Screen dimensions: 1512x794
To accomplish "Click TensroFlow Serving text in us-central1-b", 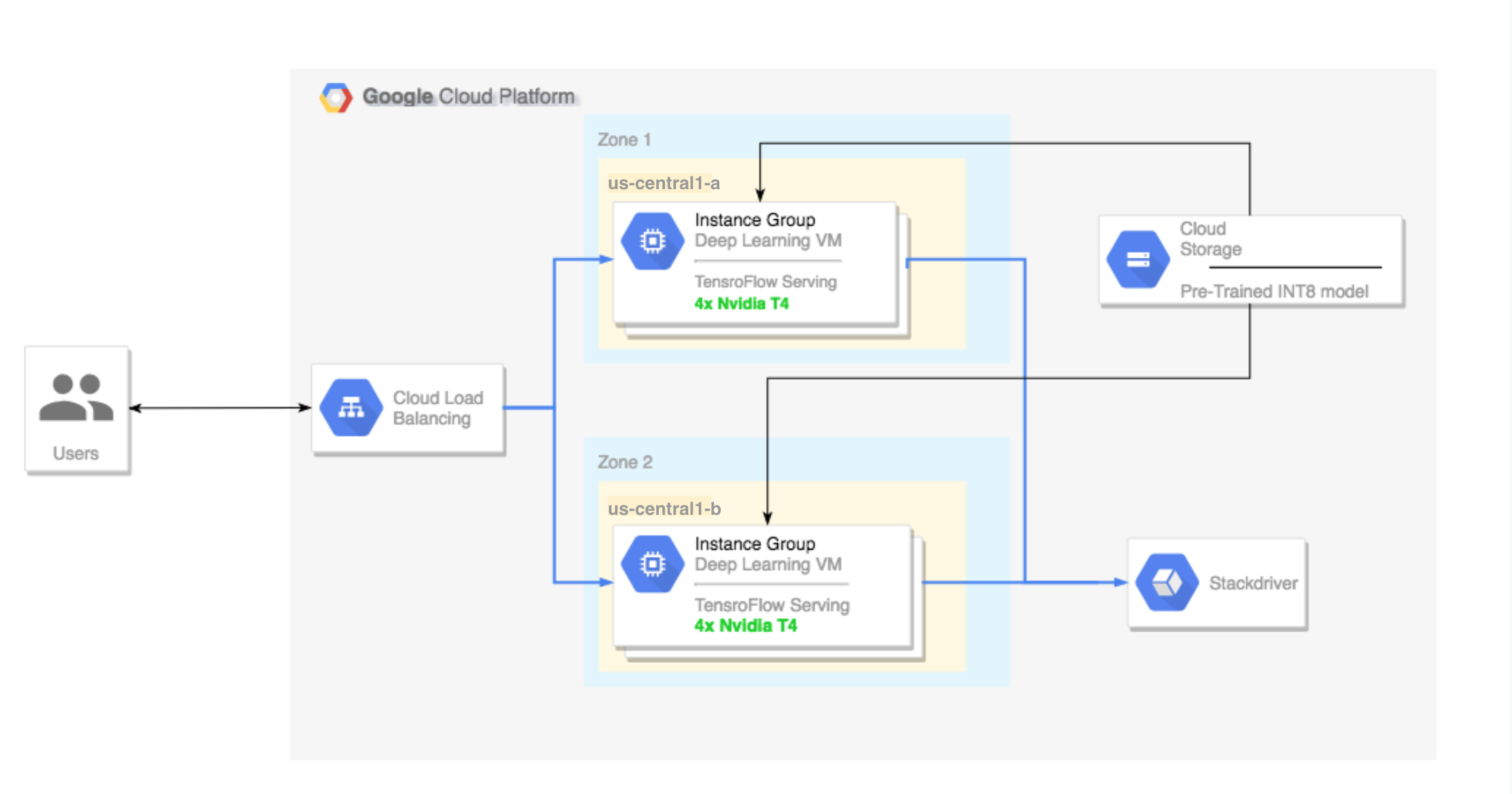I will (x=772, y=605).
